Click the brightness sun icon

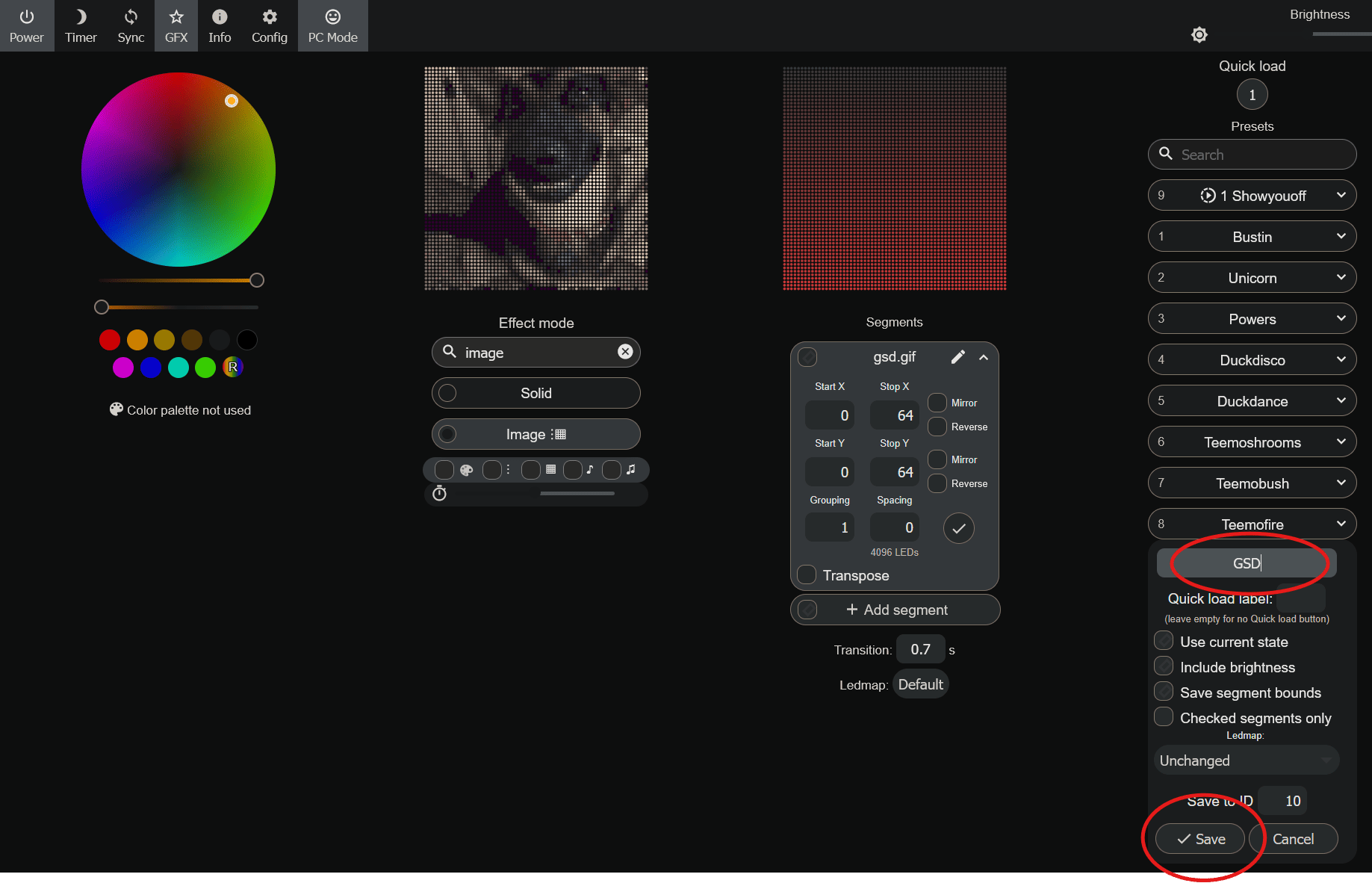click(1199, 34)
